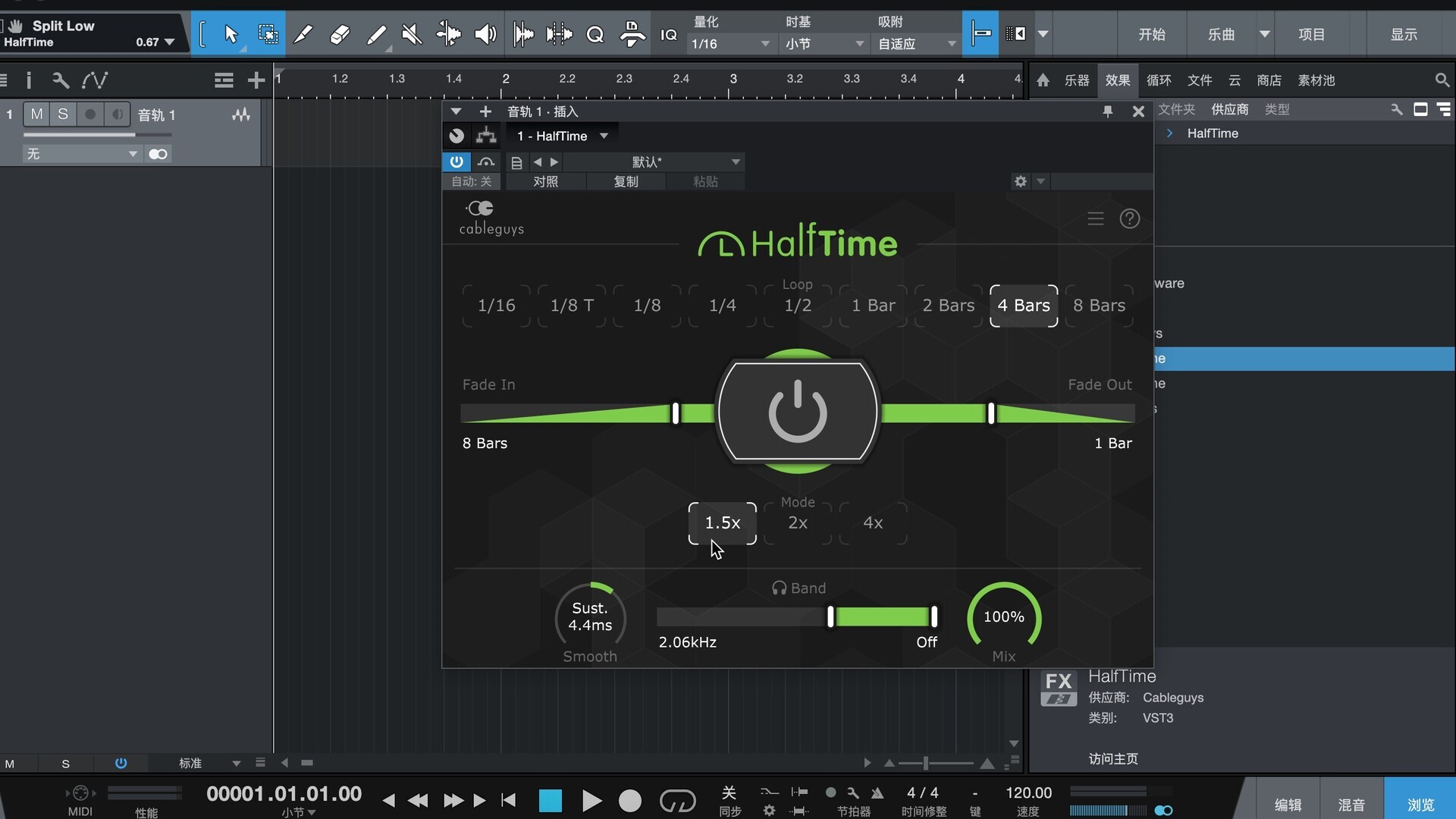Image resolution: width=1456 pixels, height=819 pixels.
Task: Click the preset compare file icon
Action: [x=516, y=162]
